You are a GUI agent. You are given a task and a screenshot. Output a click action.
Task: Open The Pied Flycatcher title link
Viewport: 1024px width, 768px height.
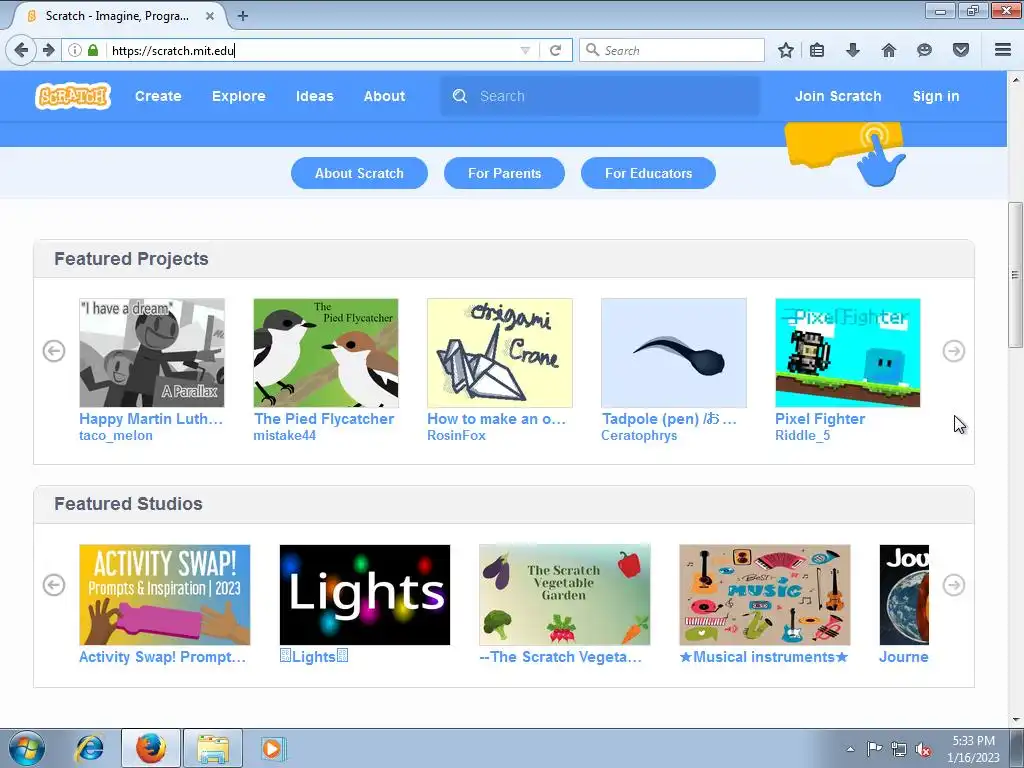click(x=324, y=419)
